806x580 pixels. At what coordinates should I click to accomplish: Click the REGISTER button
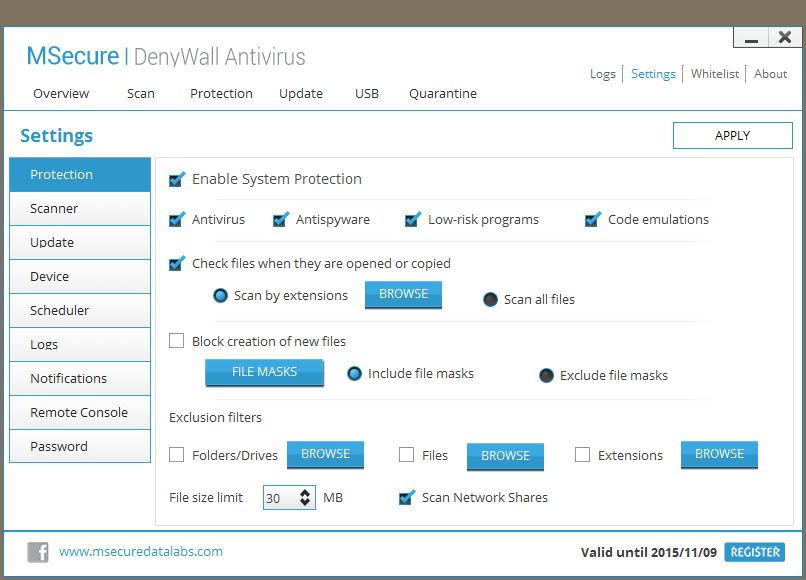(755, 552)
